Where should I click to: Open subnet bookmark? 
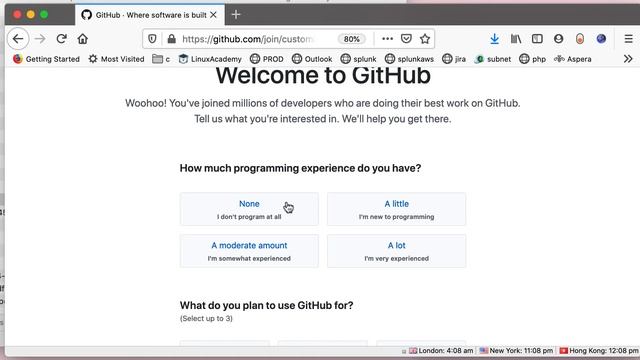[x=493, y=59]
